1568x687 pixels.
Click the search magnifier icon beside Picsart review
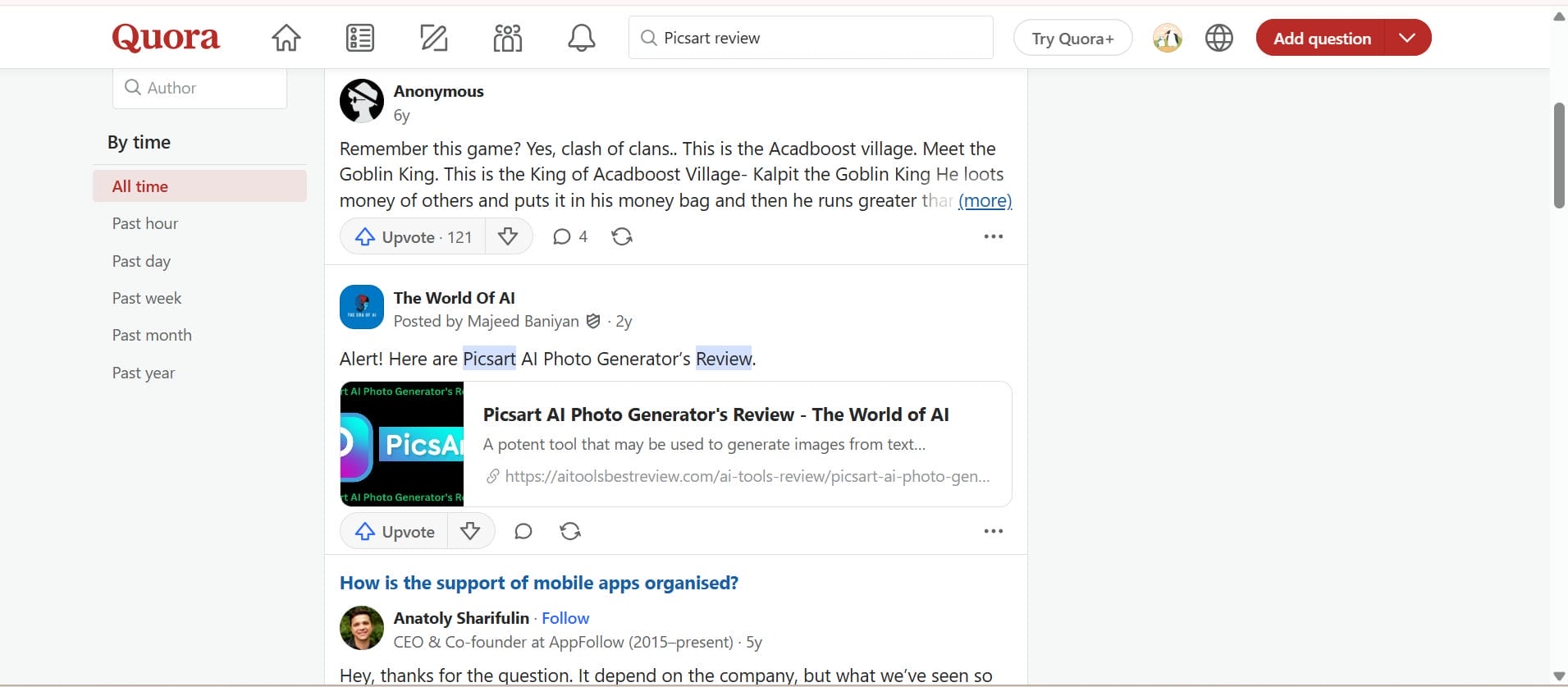pos(648,38)
